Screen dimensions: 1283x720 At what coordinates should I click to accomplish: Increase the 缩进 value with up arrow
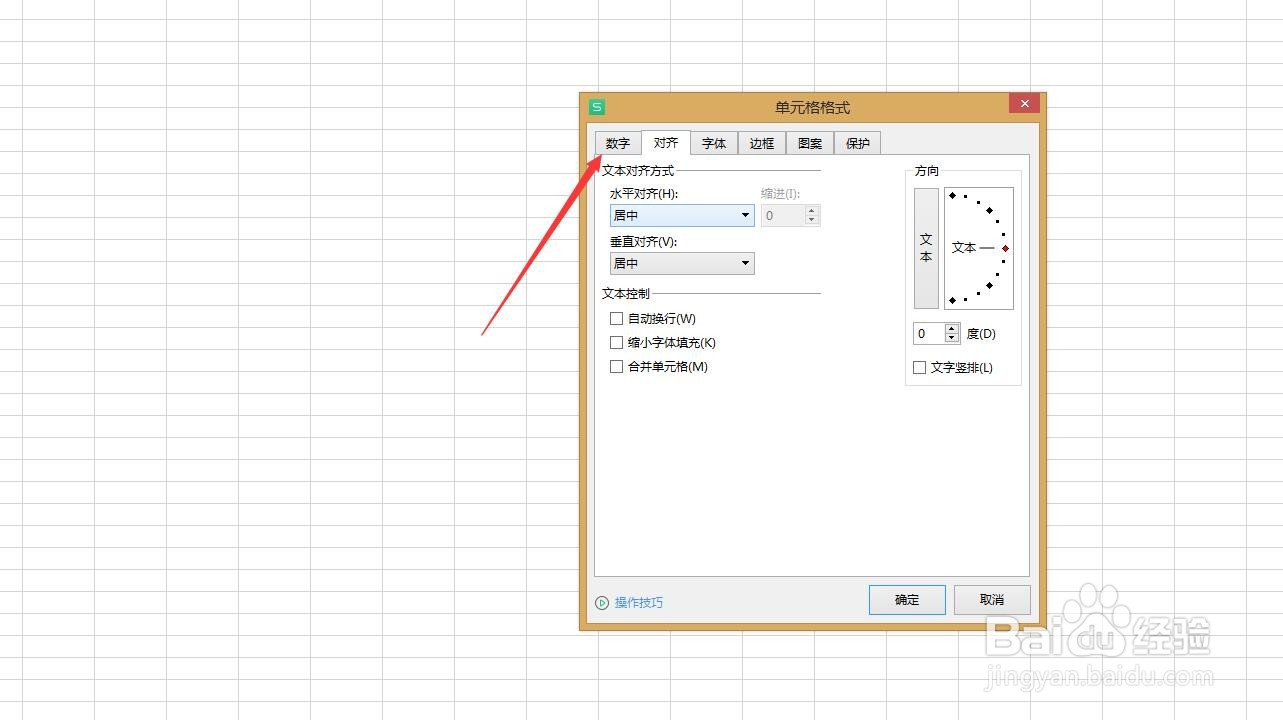coord(812,210)
